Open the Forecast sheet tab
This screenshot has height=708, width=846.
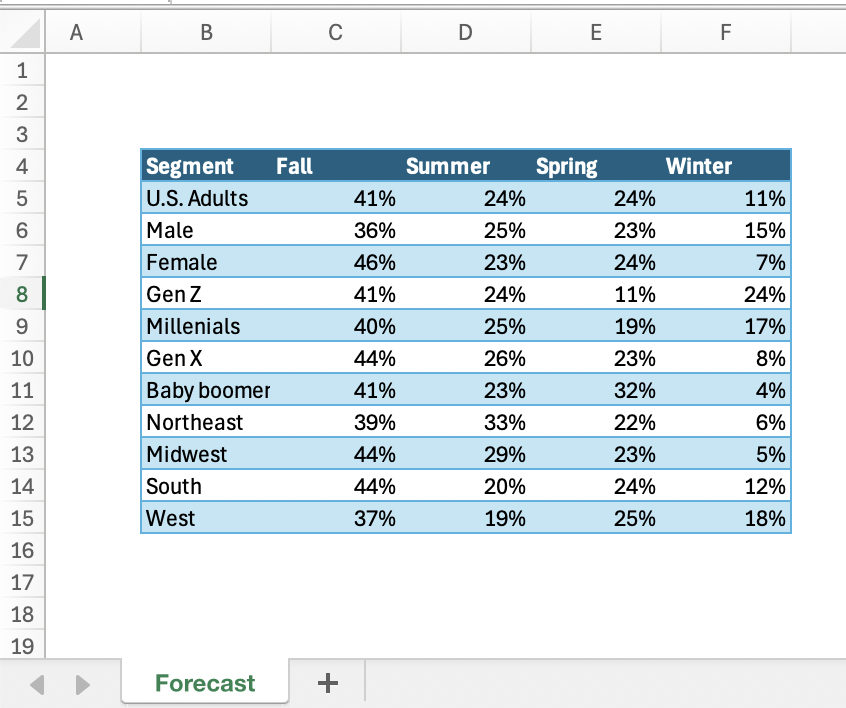pyautogui.click(x=205, y=683)
